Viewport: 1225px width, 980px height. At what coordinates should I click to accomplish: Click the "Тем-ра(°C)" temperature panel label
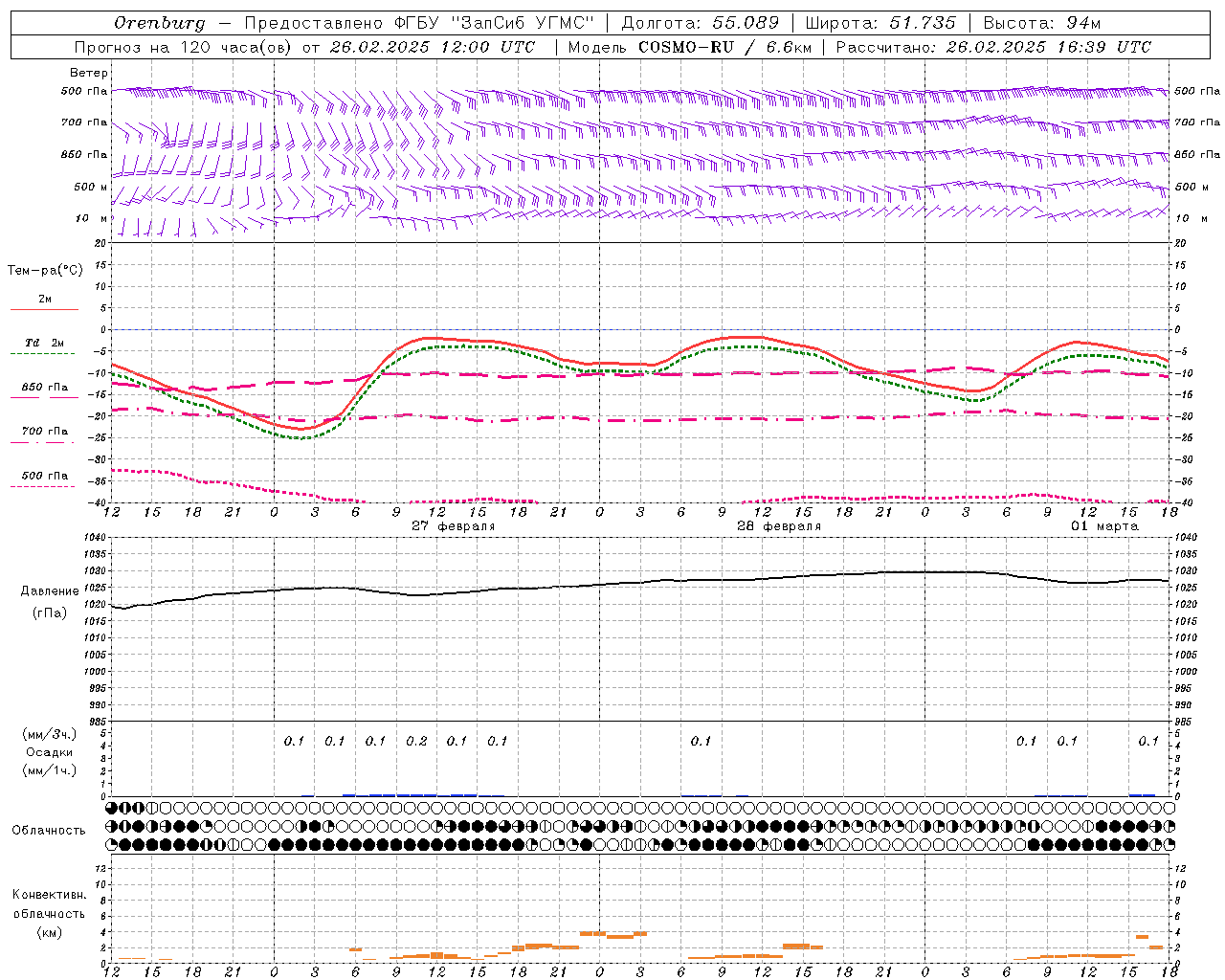click(x=45, y=271)
